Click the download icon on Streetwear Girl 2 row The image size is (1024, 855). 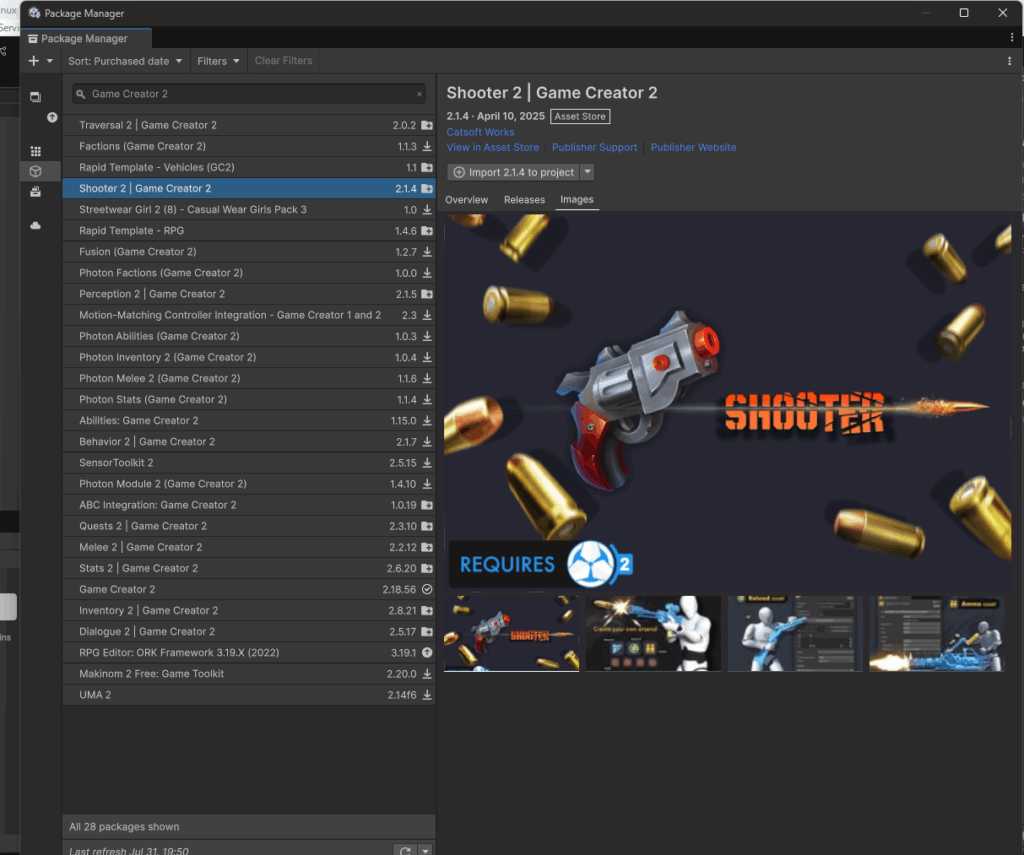pos(426,210)
